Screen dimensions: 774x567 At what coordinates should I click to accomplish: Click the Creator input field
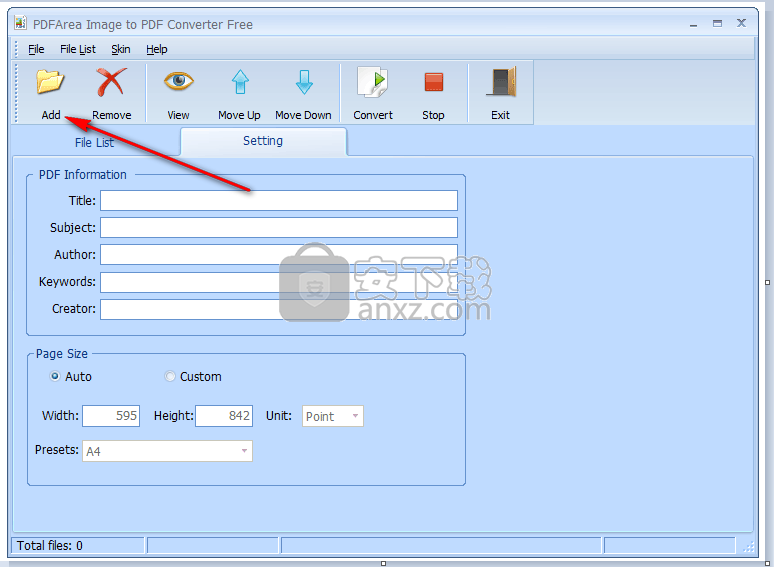point(279,309)
